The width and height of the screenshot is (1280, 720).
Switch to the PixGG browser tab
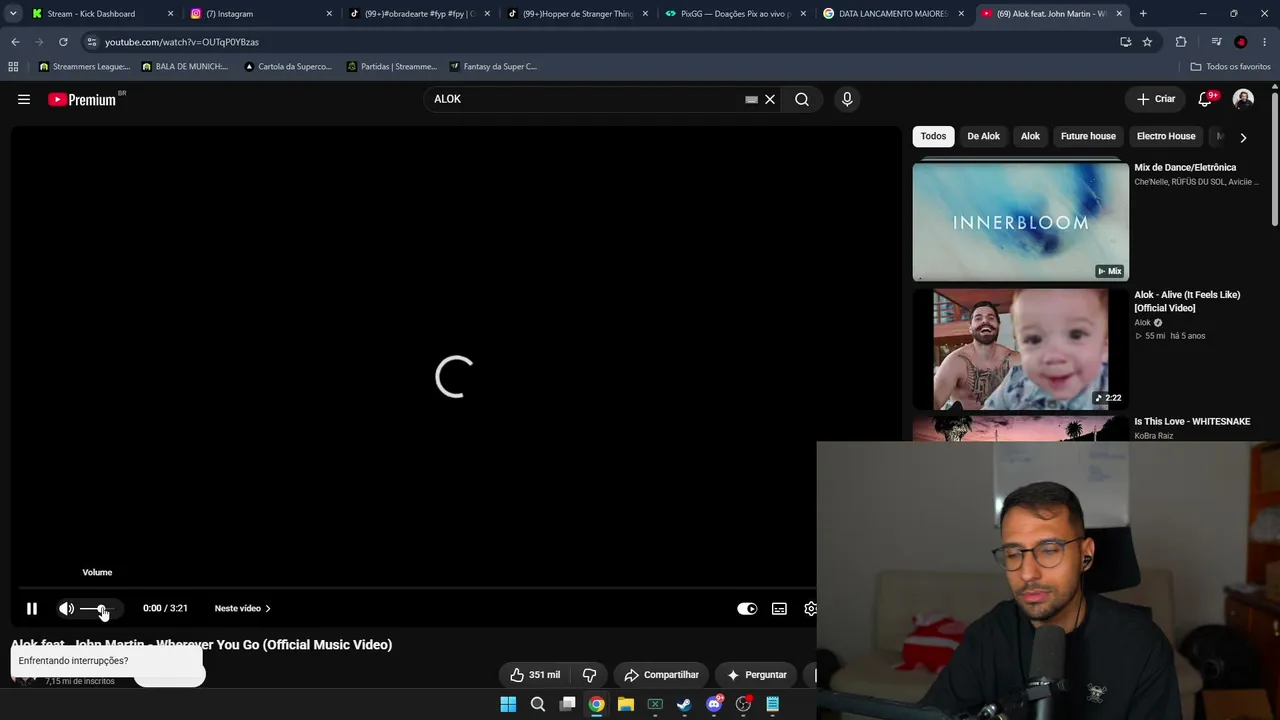735,14
